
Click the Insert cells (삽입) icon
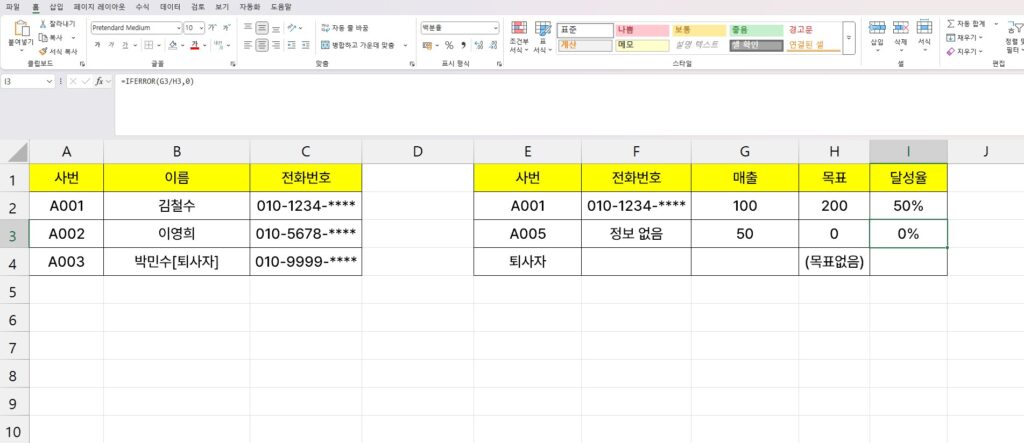click(x=877, y=30)
